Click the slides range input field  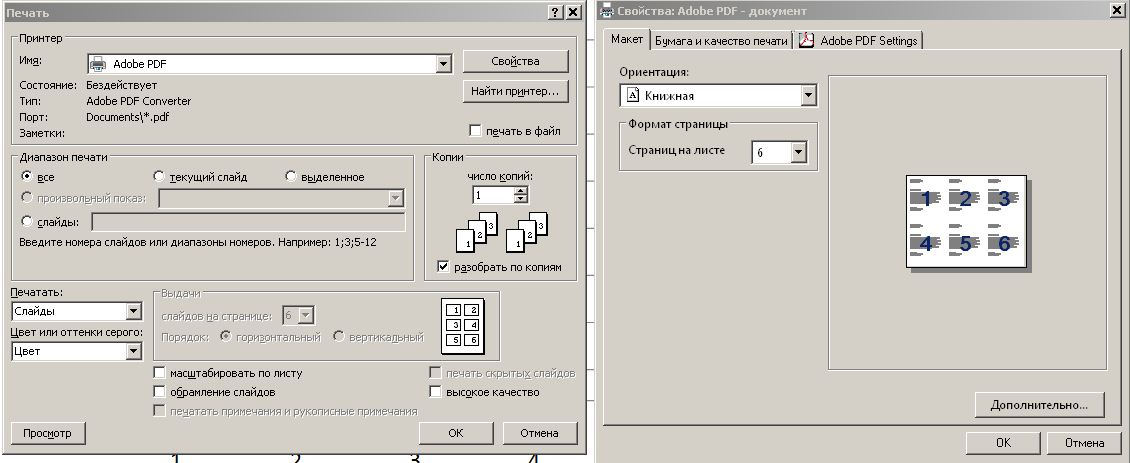[248, 222]
